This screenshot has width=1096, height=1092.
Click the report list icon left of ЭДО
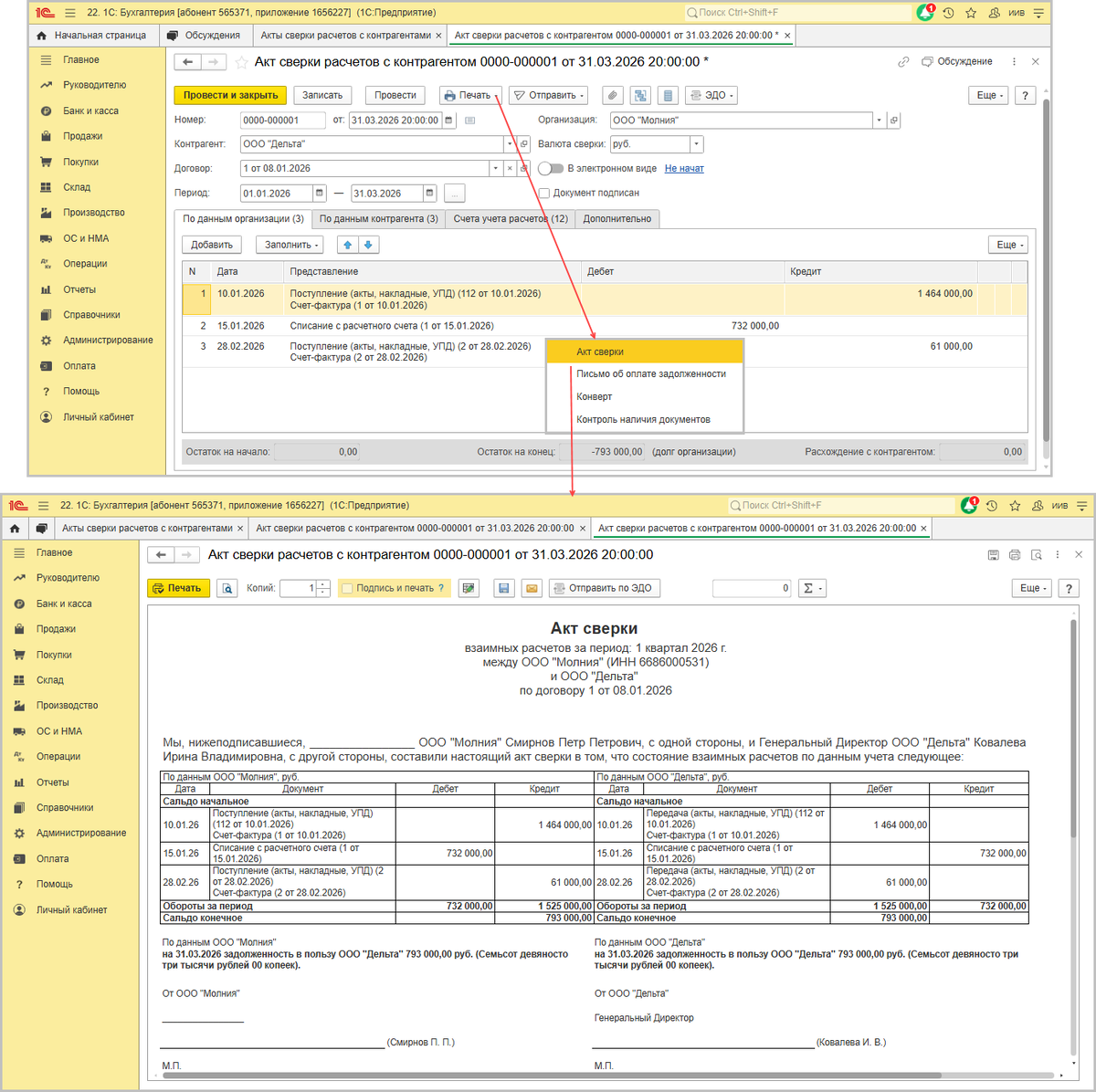pyautogui.click(x=668, y=95)
